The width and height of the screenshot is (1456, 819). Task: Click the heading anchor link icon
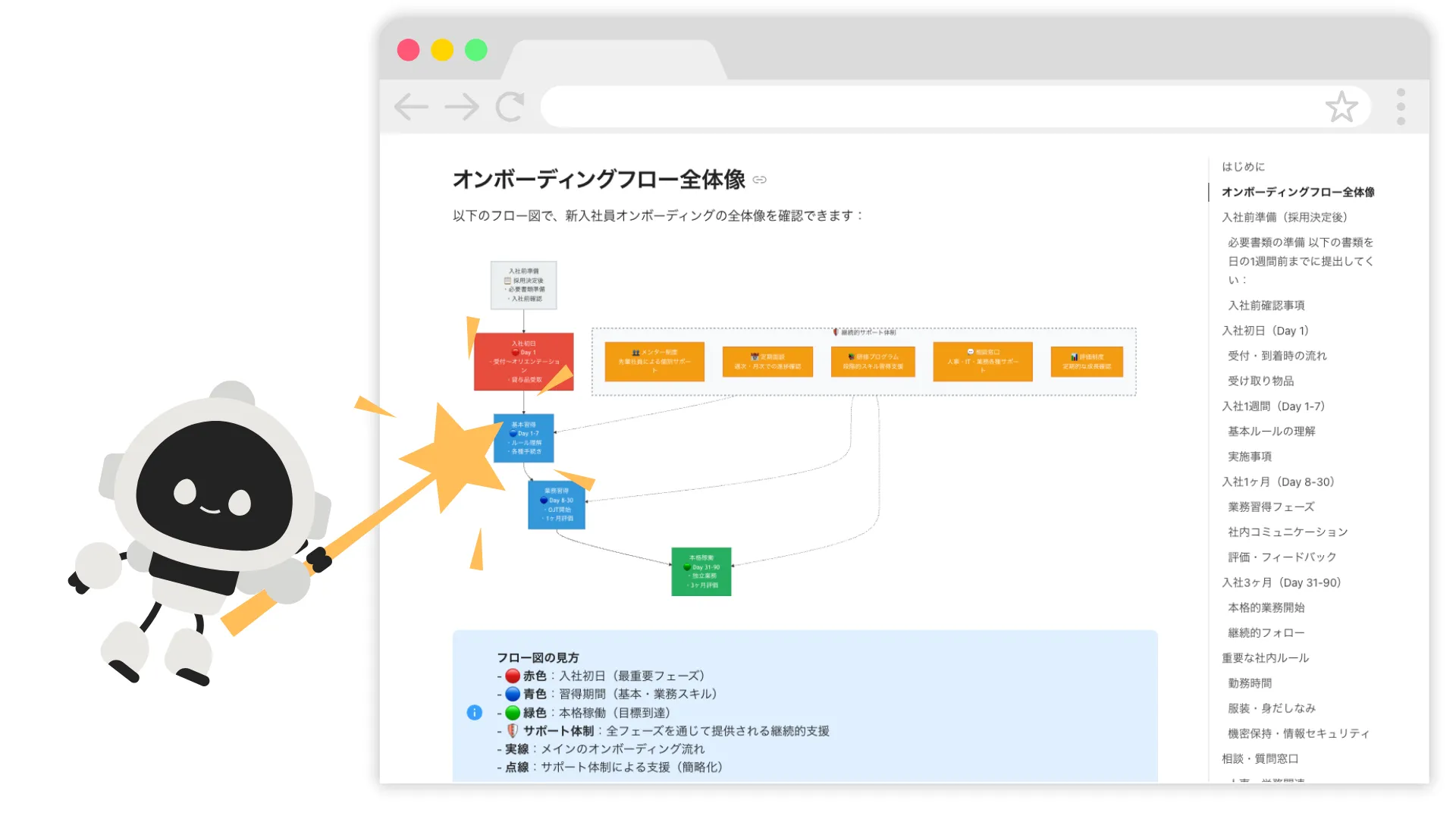pos(760,180)
